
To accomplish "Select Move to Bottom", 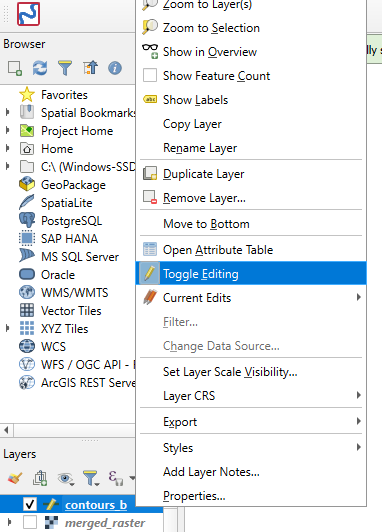I will pos(251,224).
